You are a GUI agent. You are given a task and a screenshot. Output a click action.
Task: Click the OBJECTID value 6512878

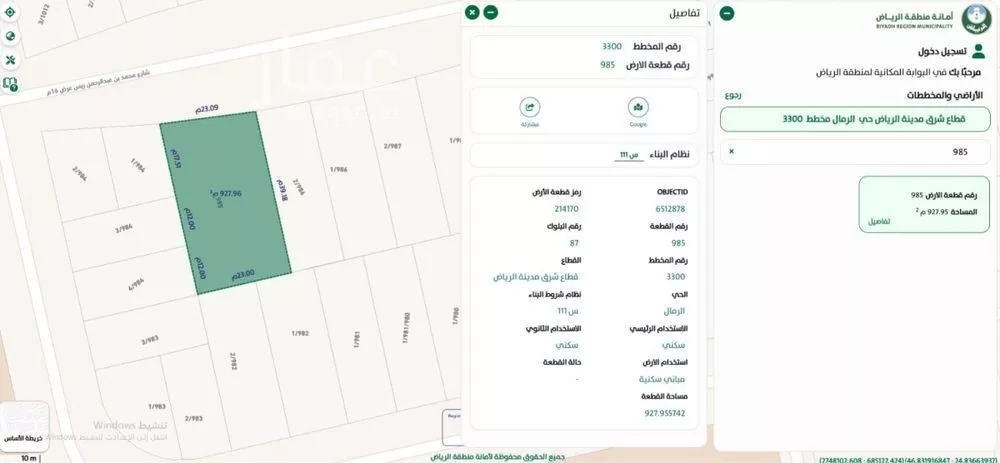point(670,209)
